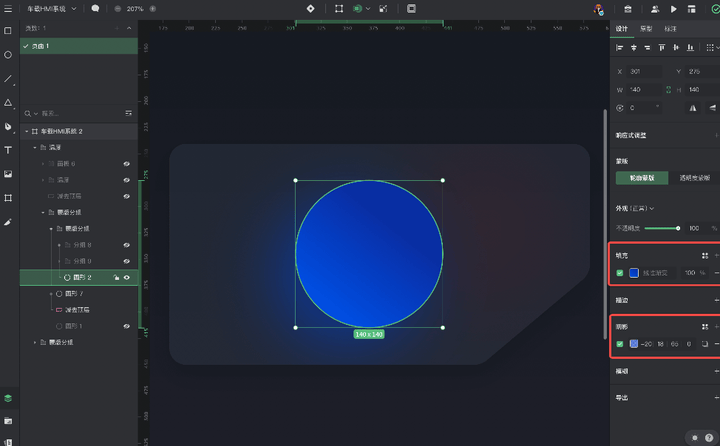Viewport: 720px width, 446px height.
Task: Click the blue fill color swatch
Action: 634,272
